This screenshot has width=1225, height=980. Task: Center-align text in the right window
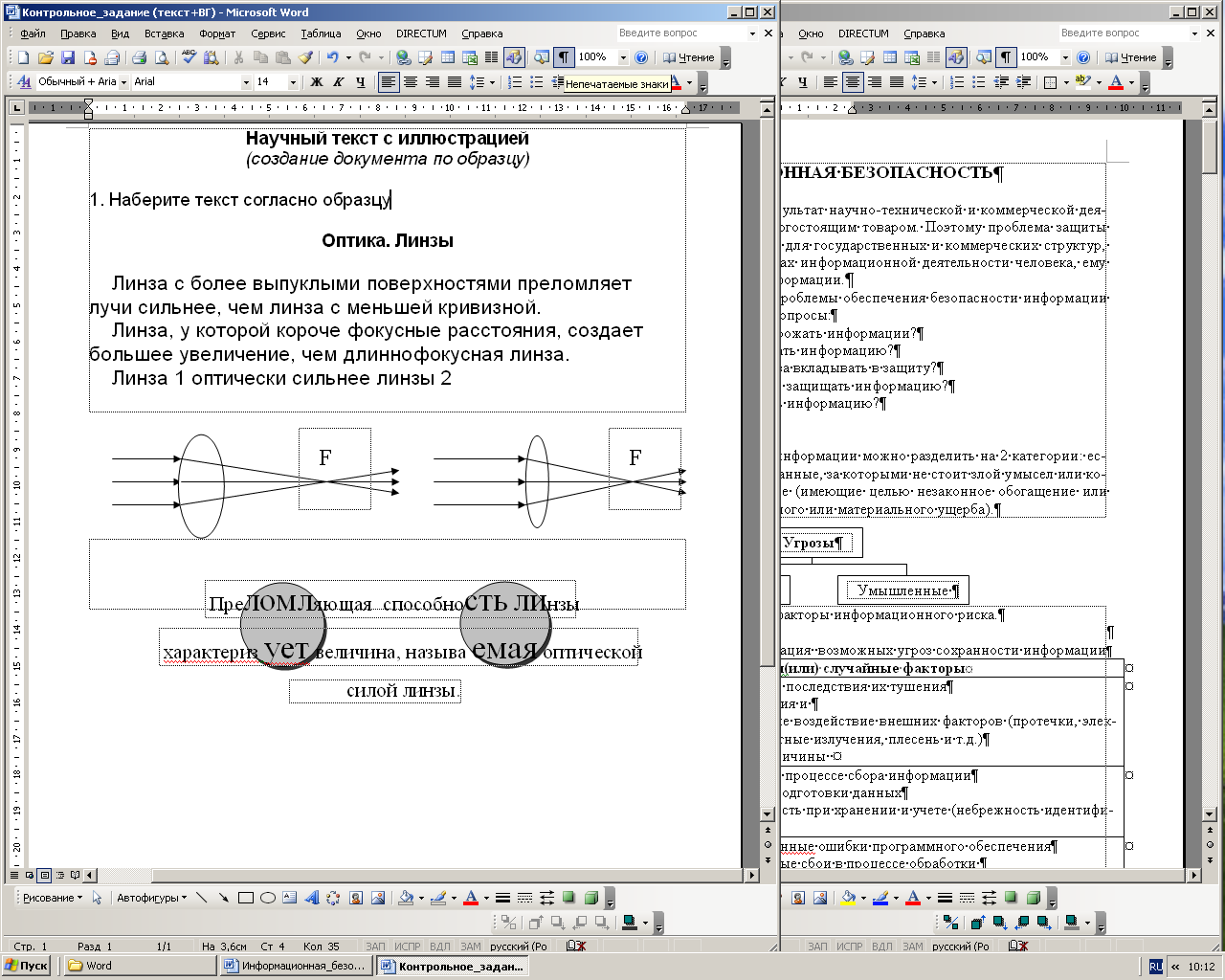tap(853, 82)
